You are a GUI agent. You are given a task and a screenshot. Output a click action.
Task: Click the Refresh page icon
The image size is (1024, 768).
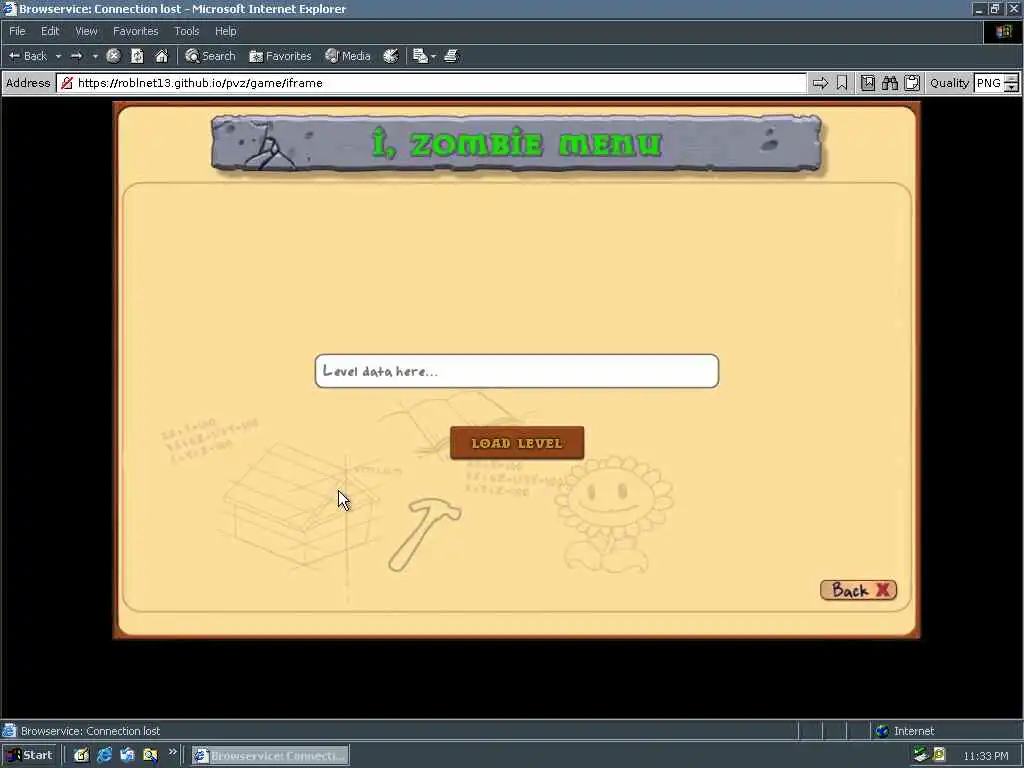point(137,56)
